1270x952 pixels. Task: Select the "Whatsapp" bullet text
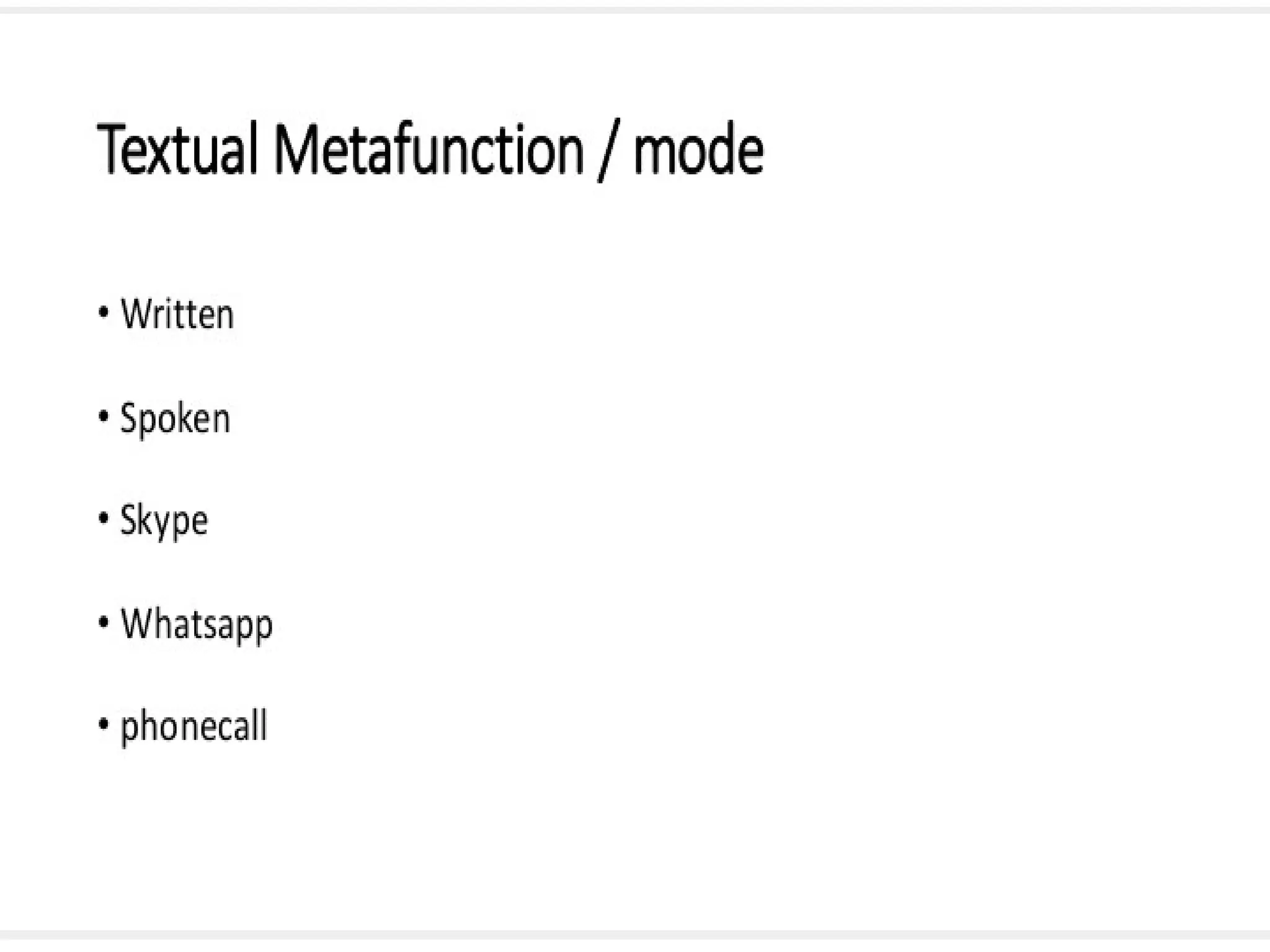[197, 624]
